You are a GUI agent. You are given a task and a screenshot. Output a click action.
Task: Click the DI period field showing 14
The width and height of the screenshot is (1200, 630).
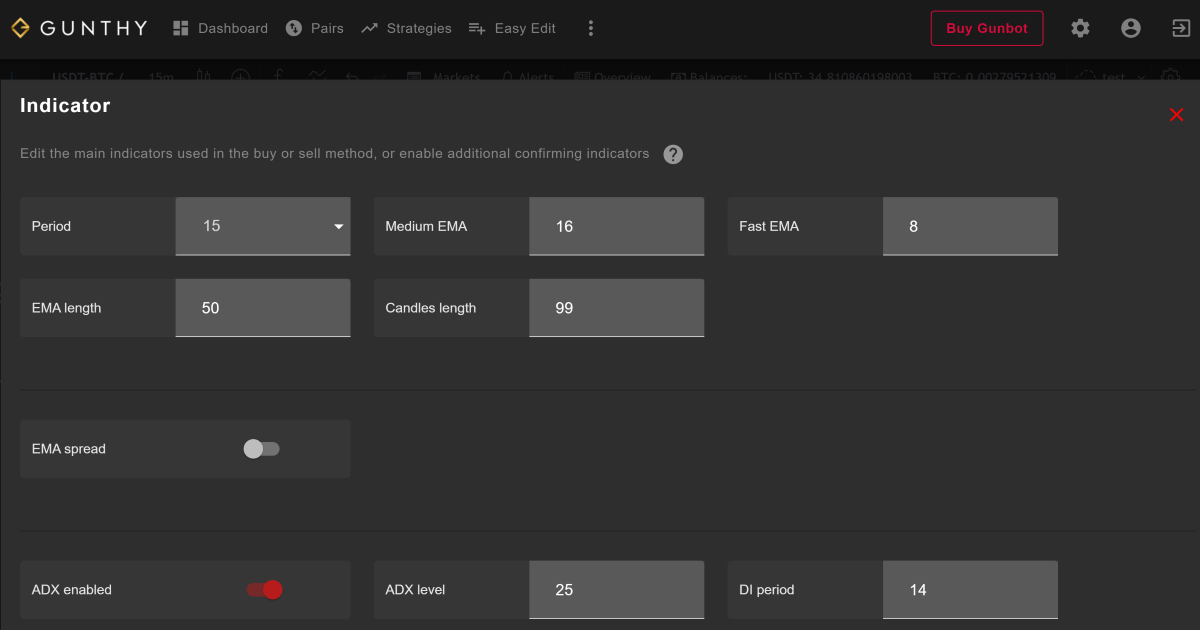coord(970,590)
